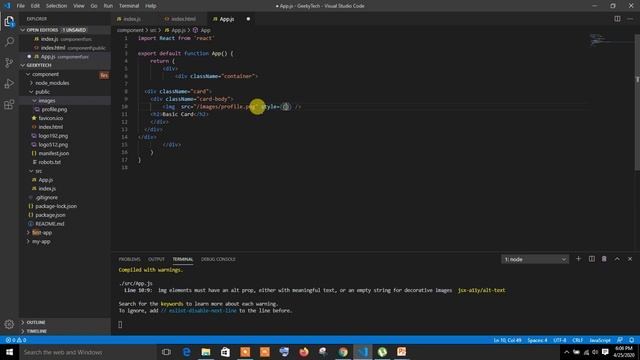Change language mode via JavaScript status item
This screenshot has height=360, width=640.
pyautogui.click(x=600, y=340)
